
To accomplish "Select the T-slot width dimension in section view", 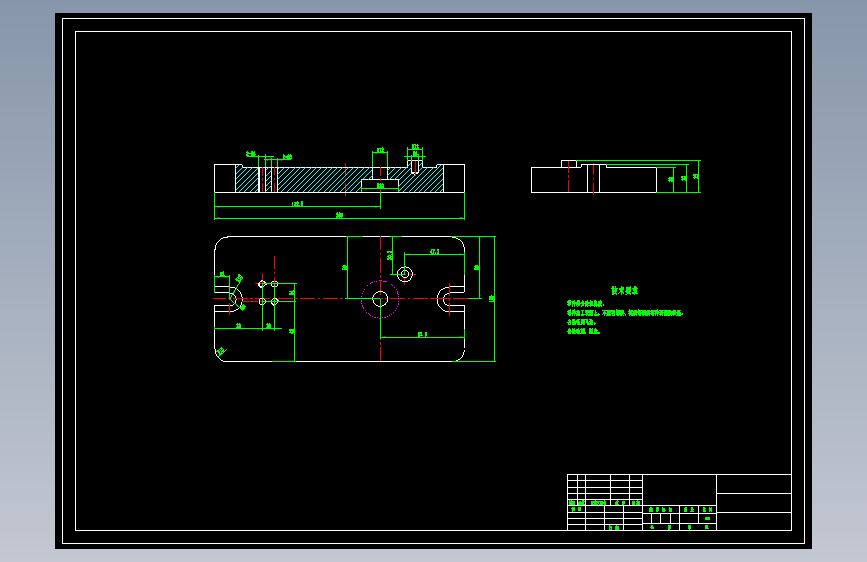I will tap(380, 186).
